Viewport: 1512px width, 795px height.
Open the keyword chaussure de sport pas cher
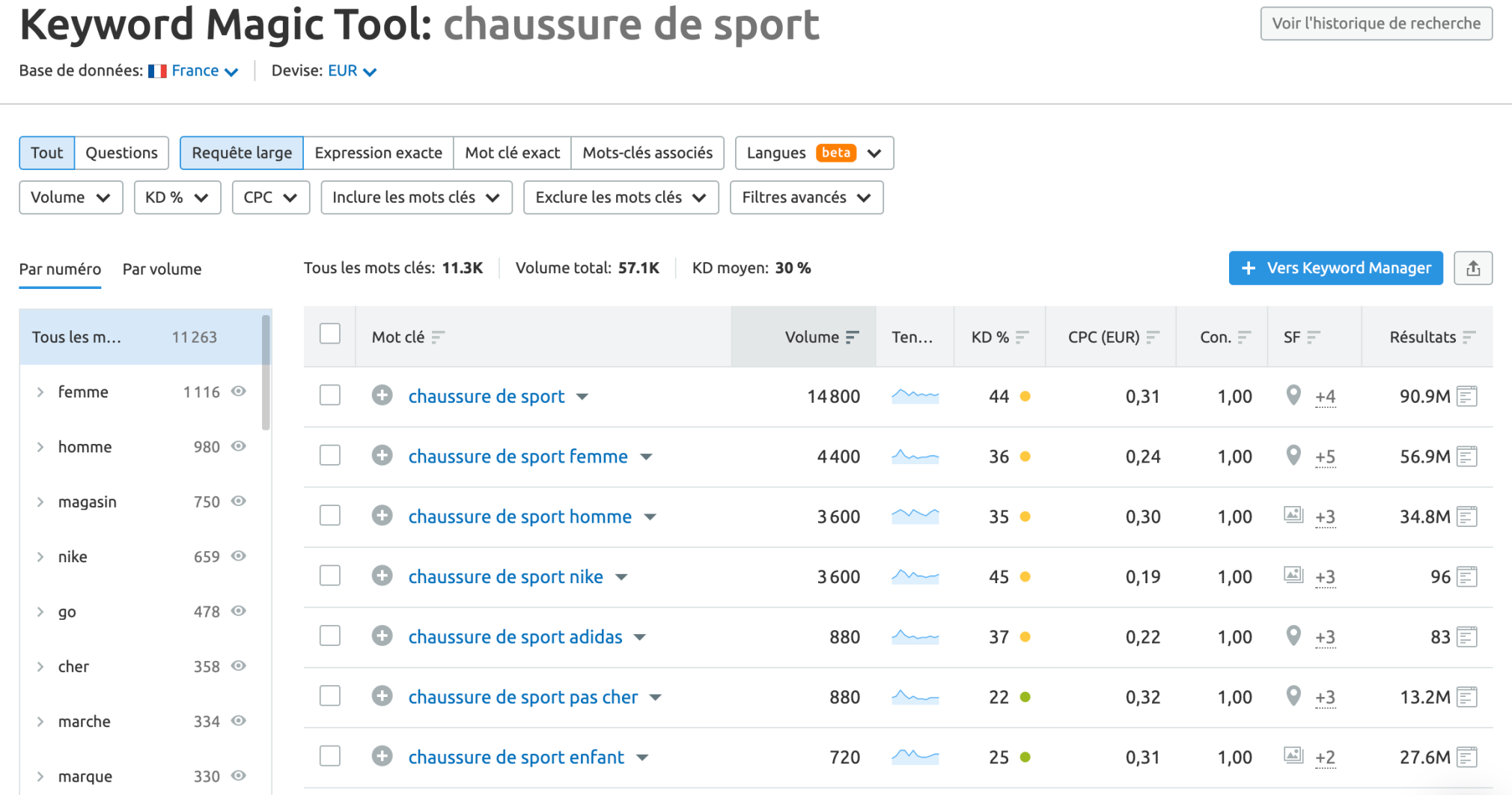[x=522, y=696]
